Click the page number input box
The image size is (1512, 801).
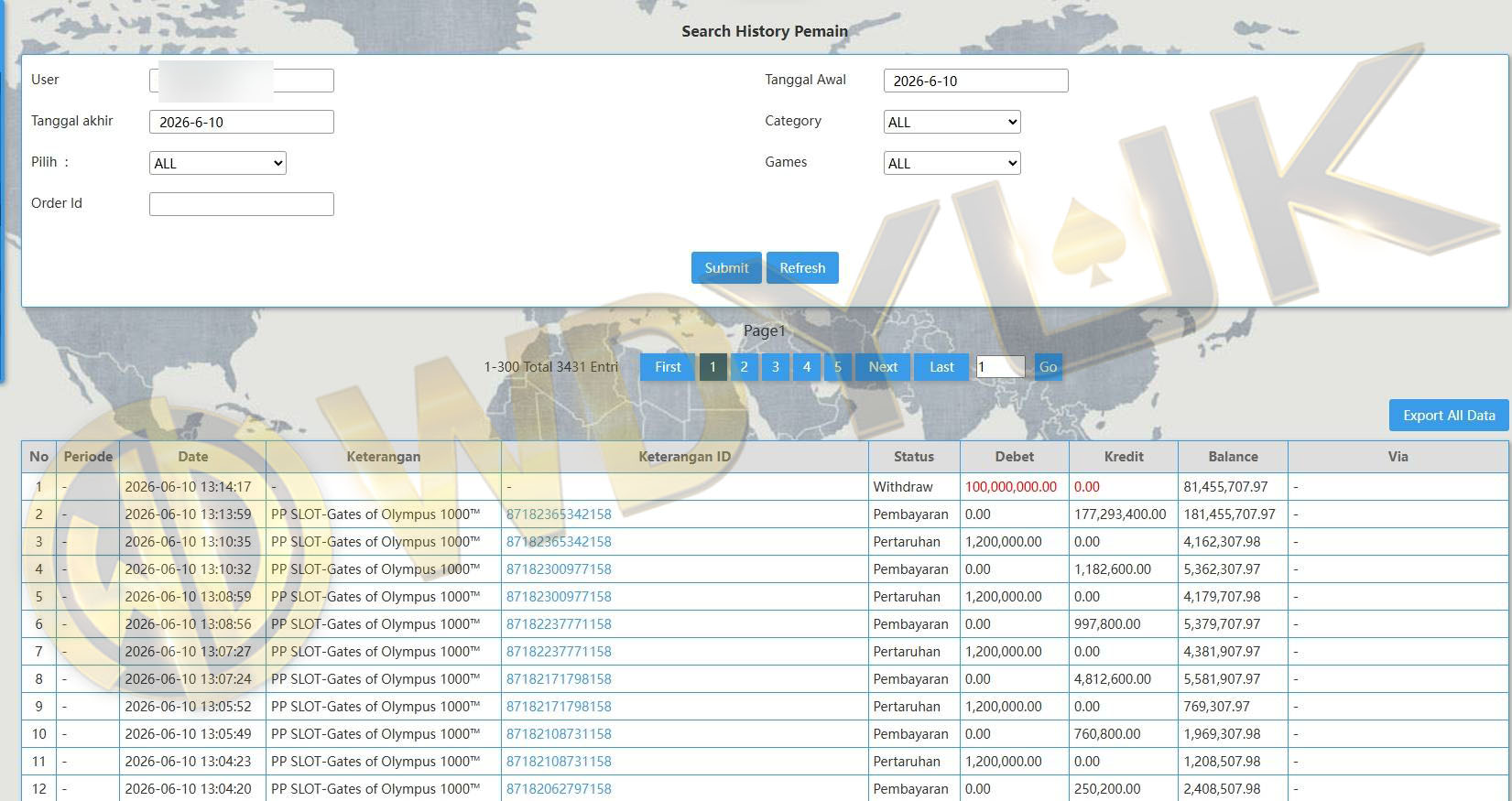point(1000,367)
